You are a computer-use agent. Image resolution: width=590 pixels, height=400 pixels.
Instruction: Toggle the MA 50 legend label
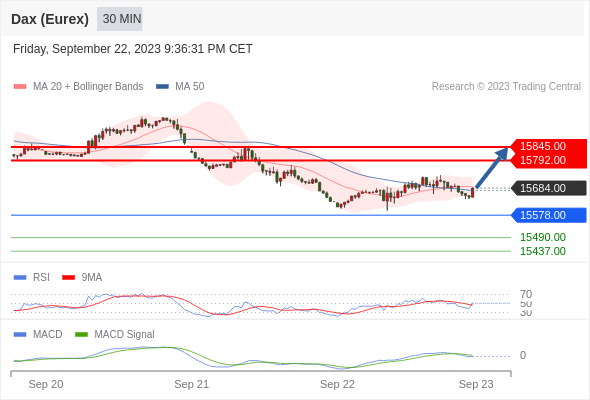coord(190,87)
